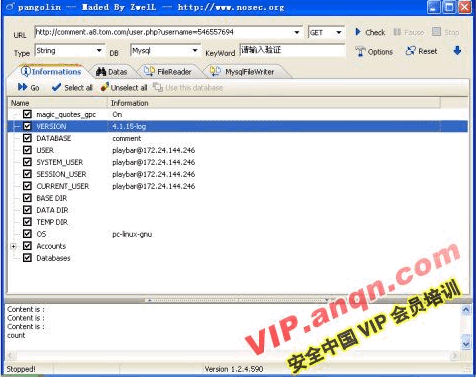Click the Check play icon
476x377 pixels.
point(358,32)
